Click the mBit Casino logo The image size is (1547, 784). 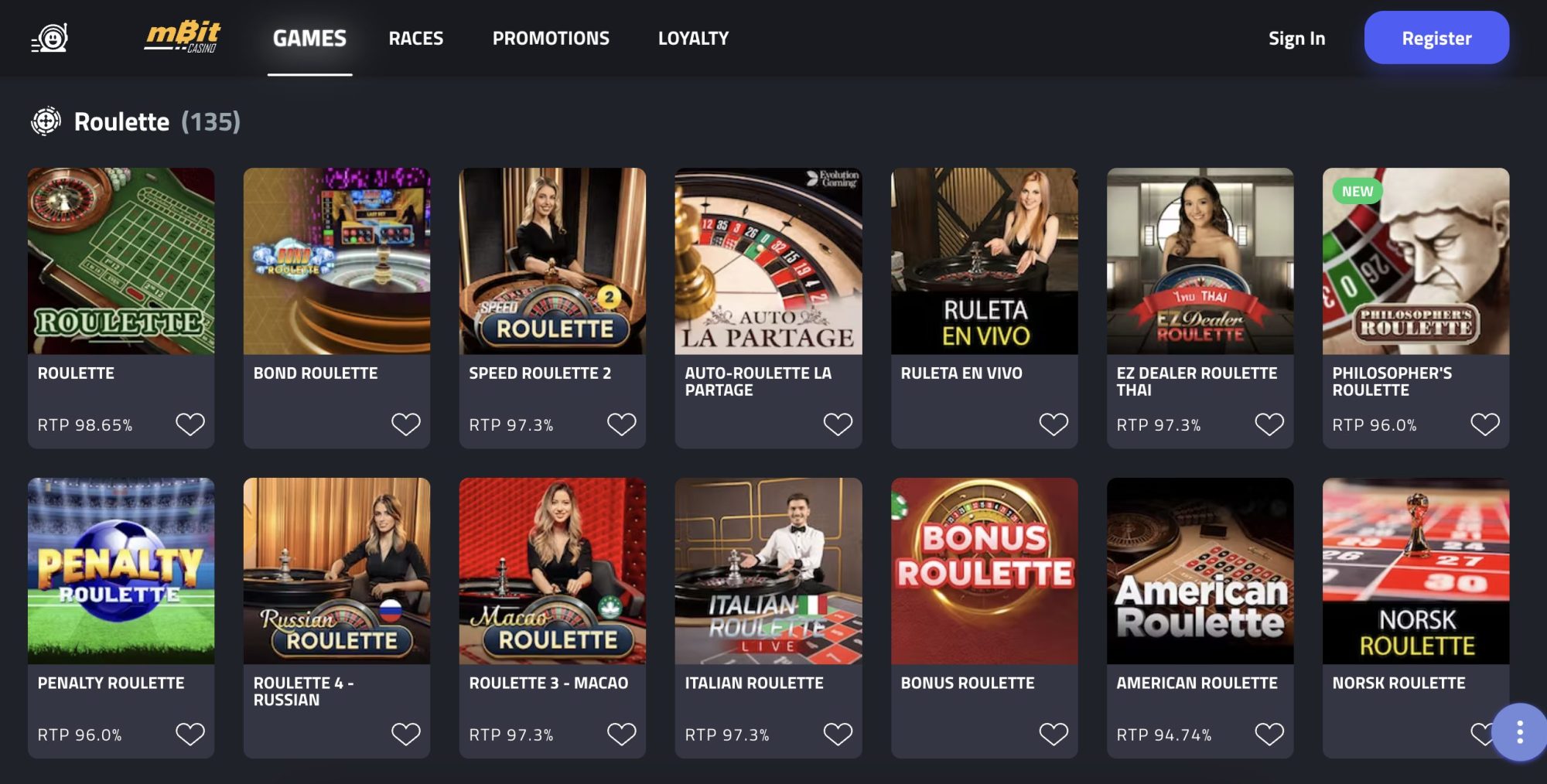pyautogui.click(x=183, y=37)
